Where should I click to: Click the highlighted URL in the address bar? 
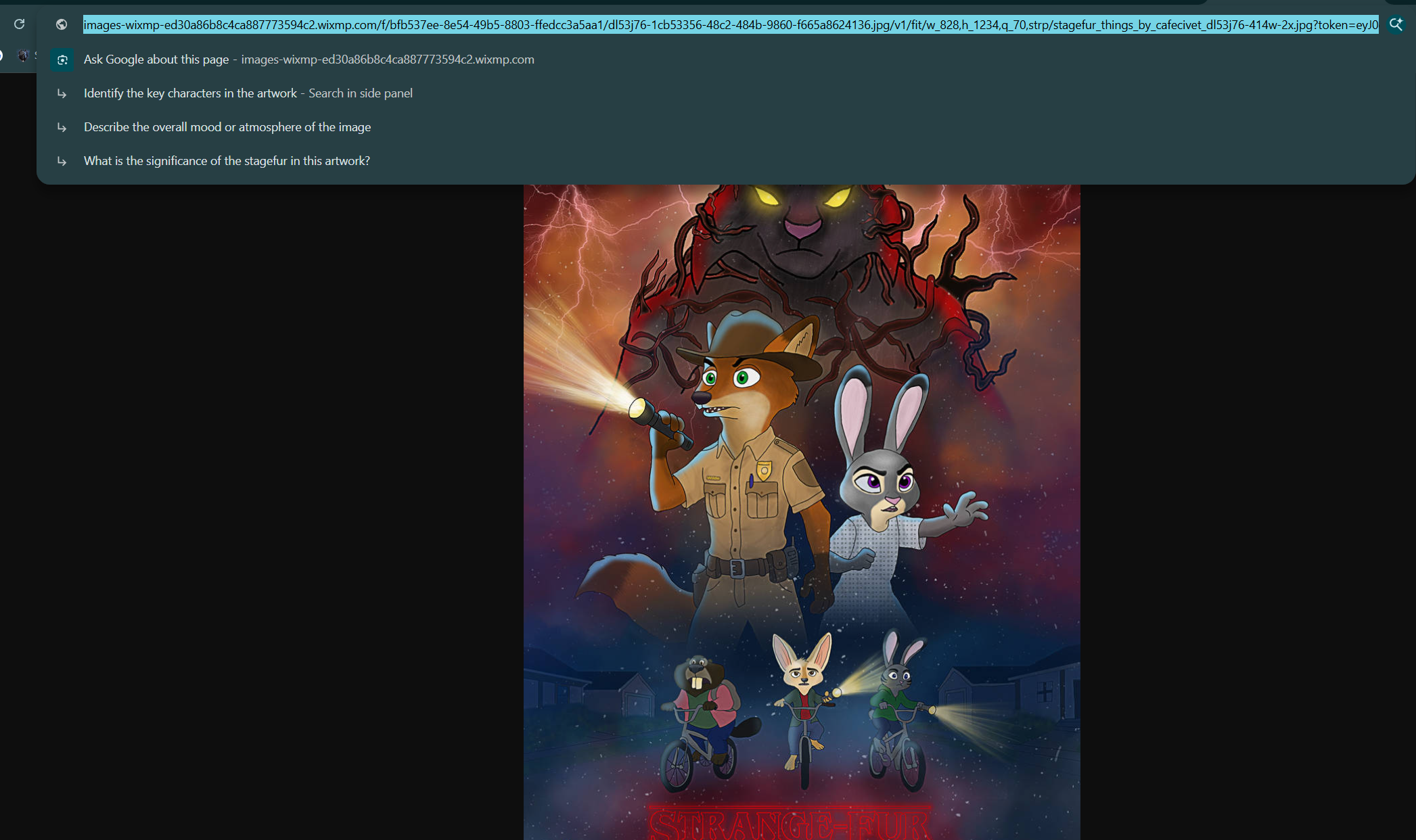(730, 25)
